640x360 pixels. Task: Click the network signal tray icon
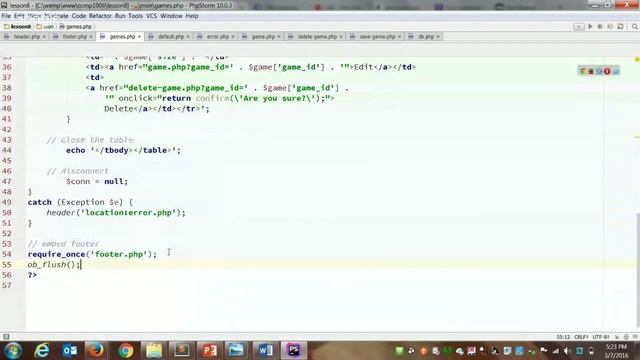coord(556,351)
